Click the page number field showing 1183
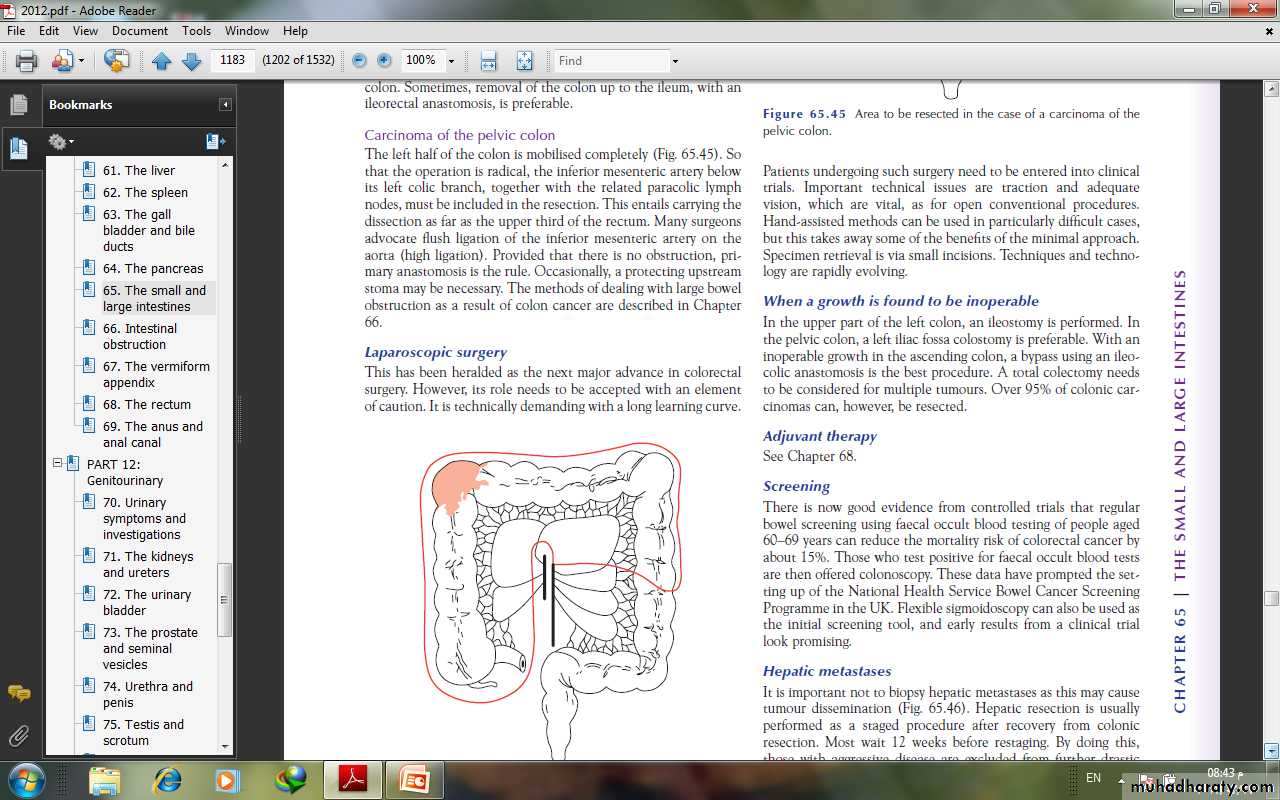1280x800 pixels. (232, 60)
